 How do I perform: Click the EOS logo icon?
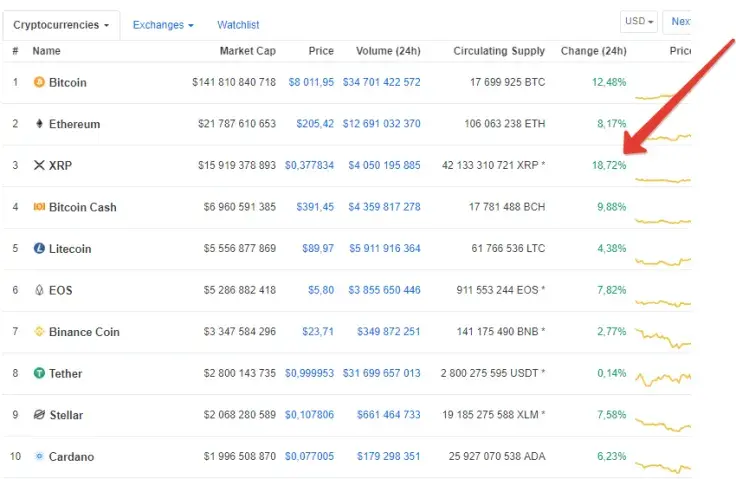(x=39, y=290)
